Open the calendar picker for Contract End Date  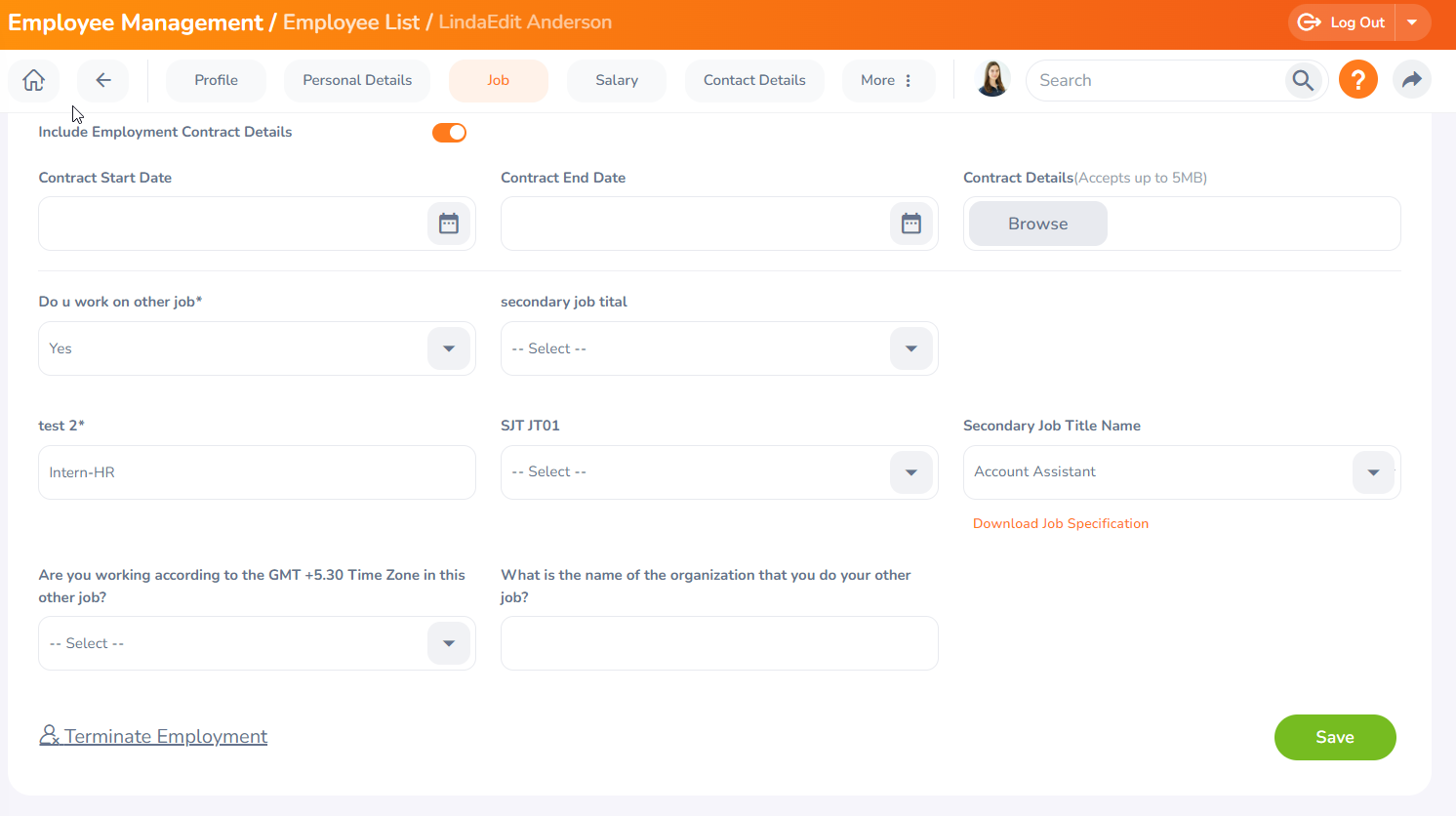(x=910, y=223)
